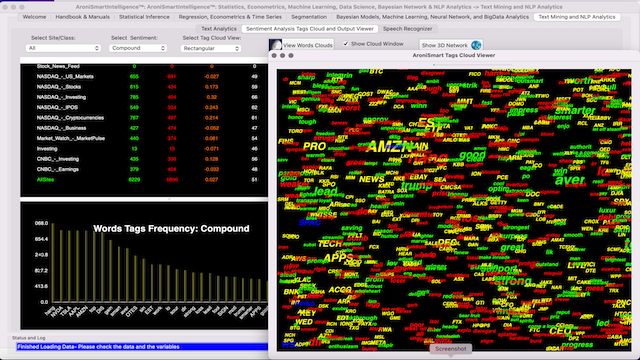Click the Show 3D Network button
640x360 pixels.
coord(451,45)
